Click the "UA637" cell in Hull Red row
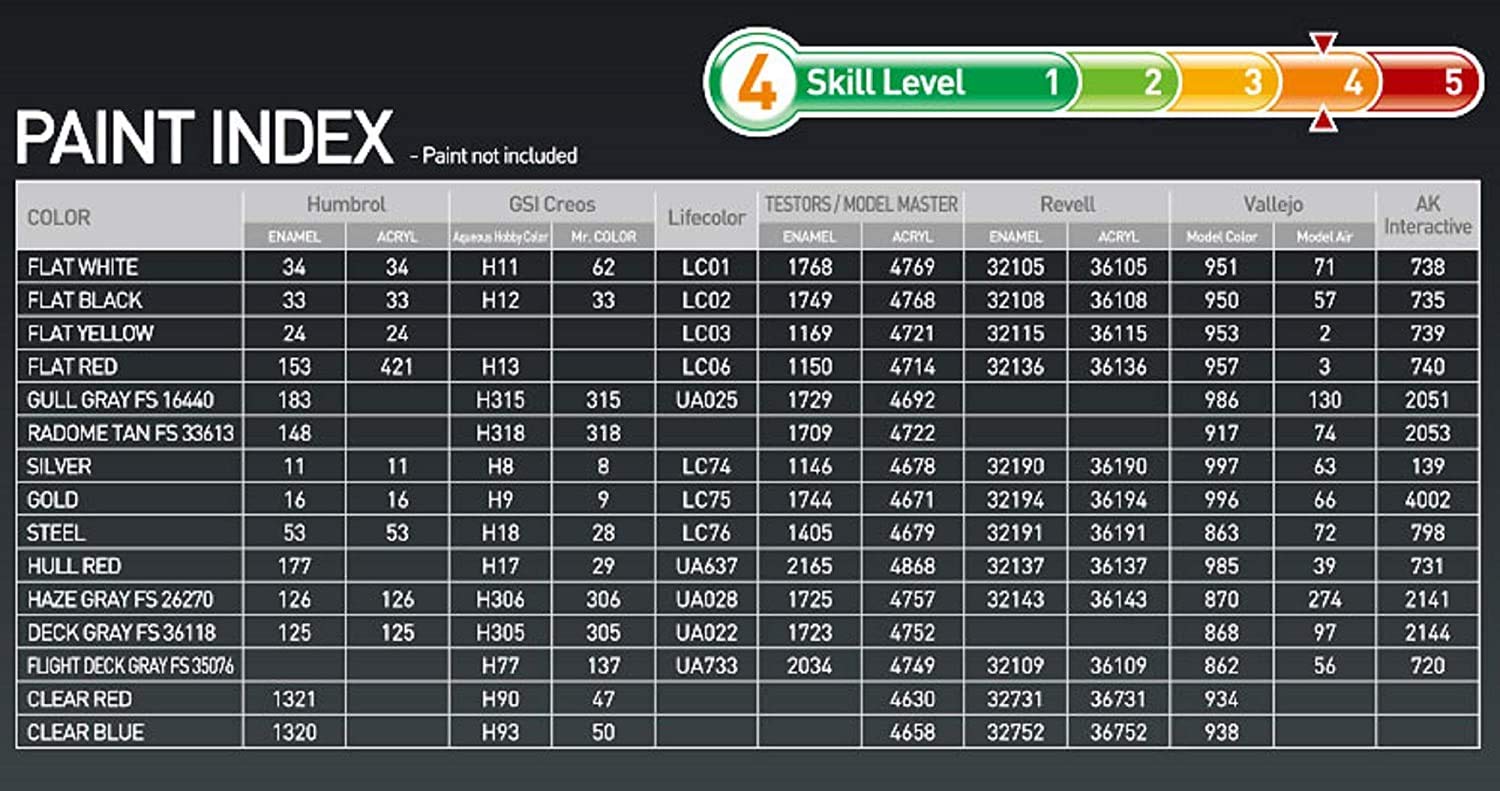This screenshot has width=1500, height=791. pos(707,566)
